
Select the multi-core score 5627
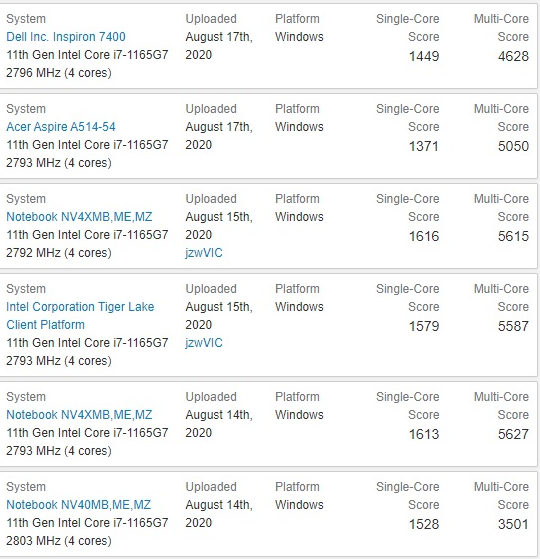pyautogui.click(x=513, y=434)
